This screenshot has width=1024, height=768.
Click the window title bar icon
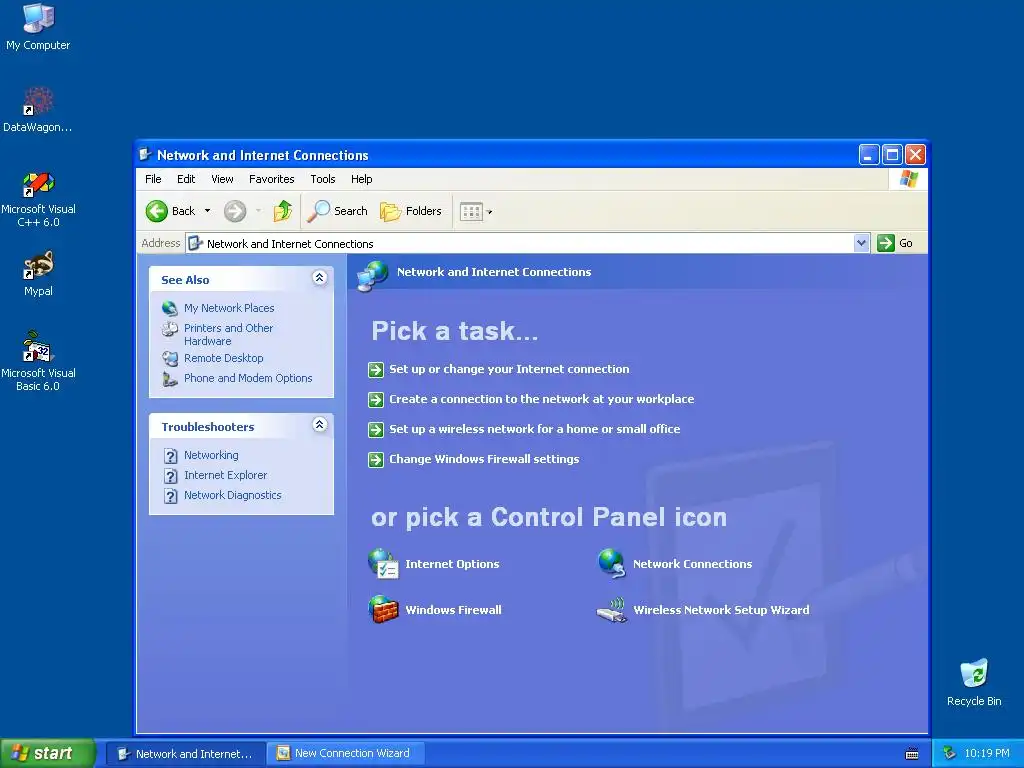(x=146, y=155)
